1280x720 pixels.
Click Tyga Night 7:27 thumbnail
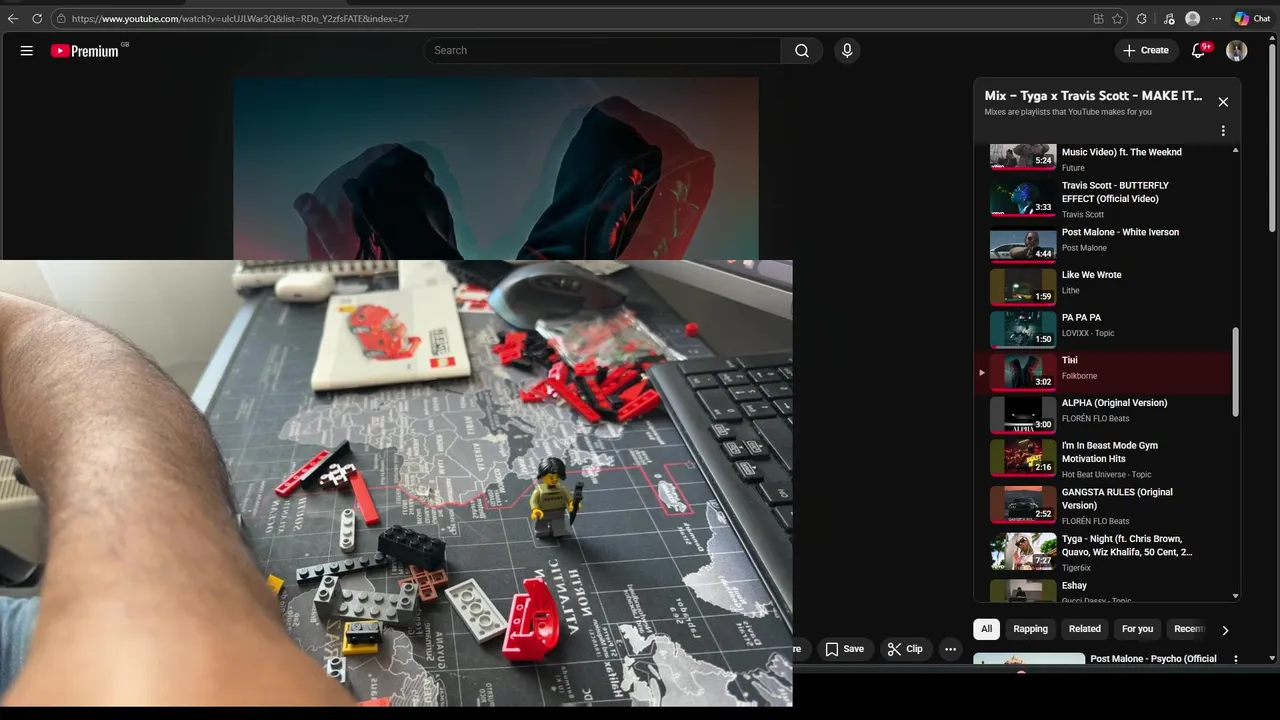tap(1022, 552)
